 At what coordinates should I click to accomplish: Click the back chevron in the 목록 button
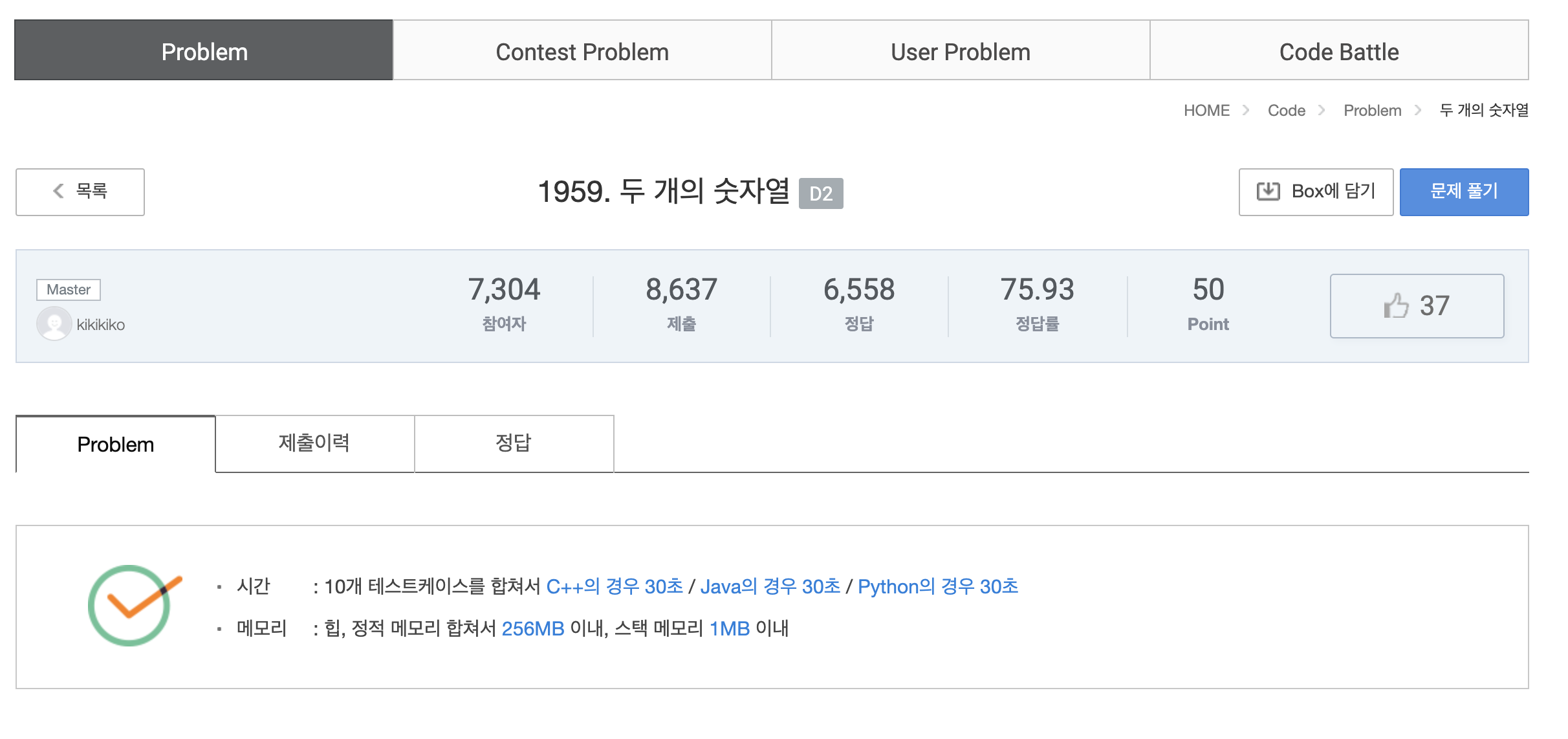point(58,192)
